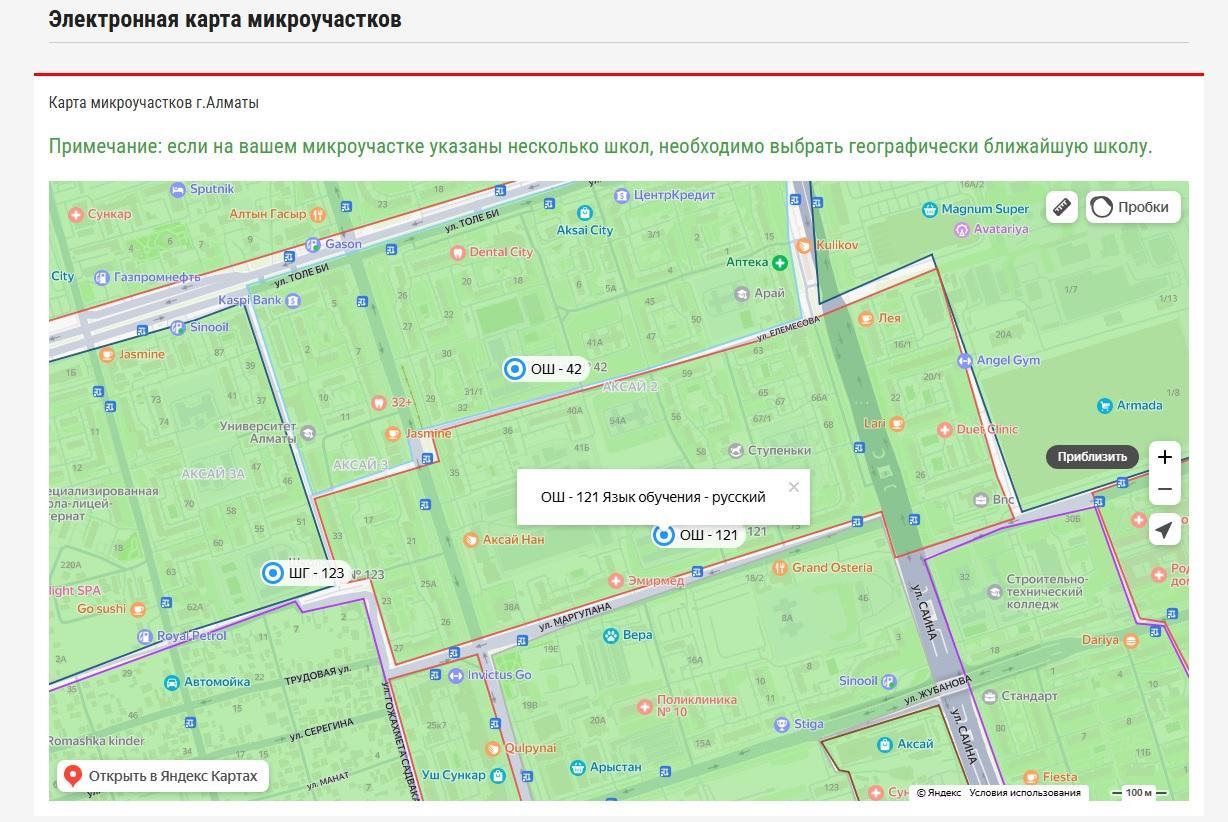Screen dimensions: 1228x822
Task: Click the Grand Osteria restaurant marker
Action: click(780, 568)
